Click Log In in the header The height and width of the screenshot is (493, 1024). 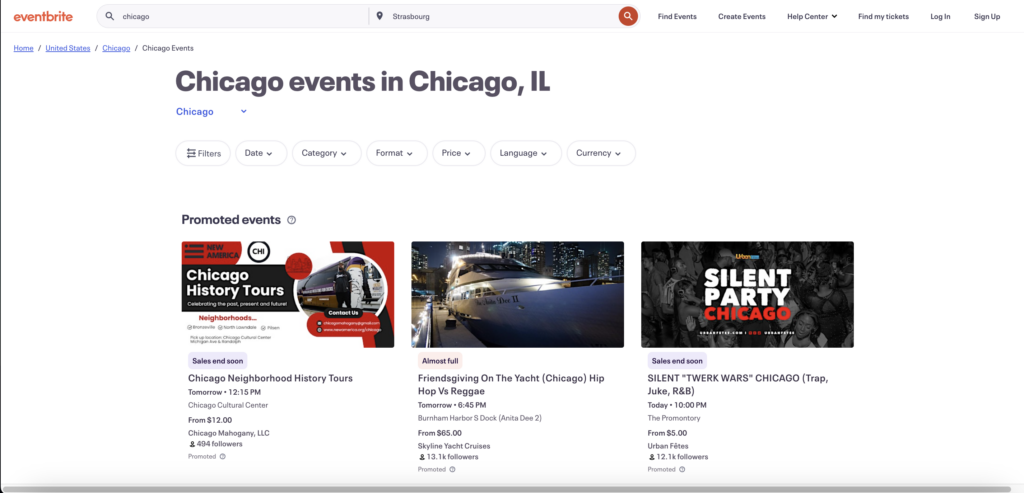tap(940, 16)
